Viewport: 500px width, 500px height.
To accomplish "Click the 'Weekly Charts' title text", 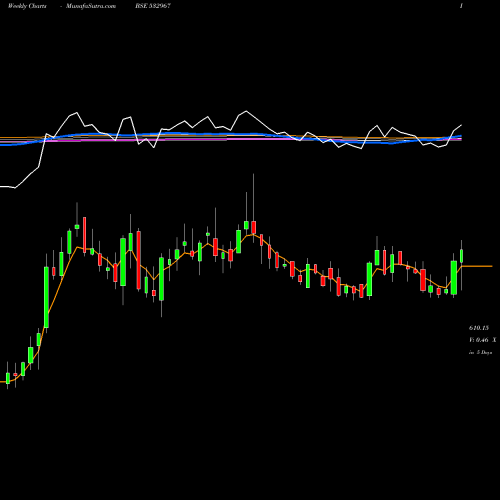I will point(27,6).
